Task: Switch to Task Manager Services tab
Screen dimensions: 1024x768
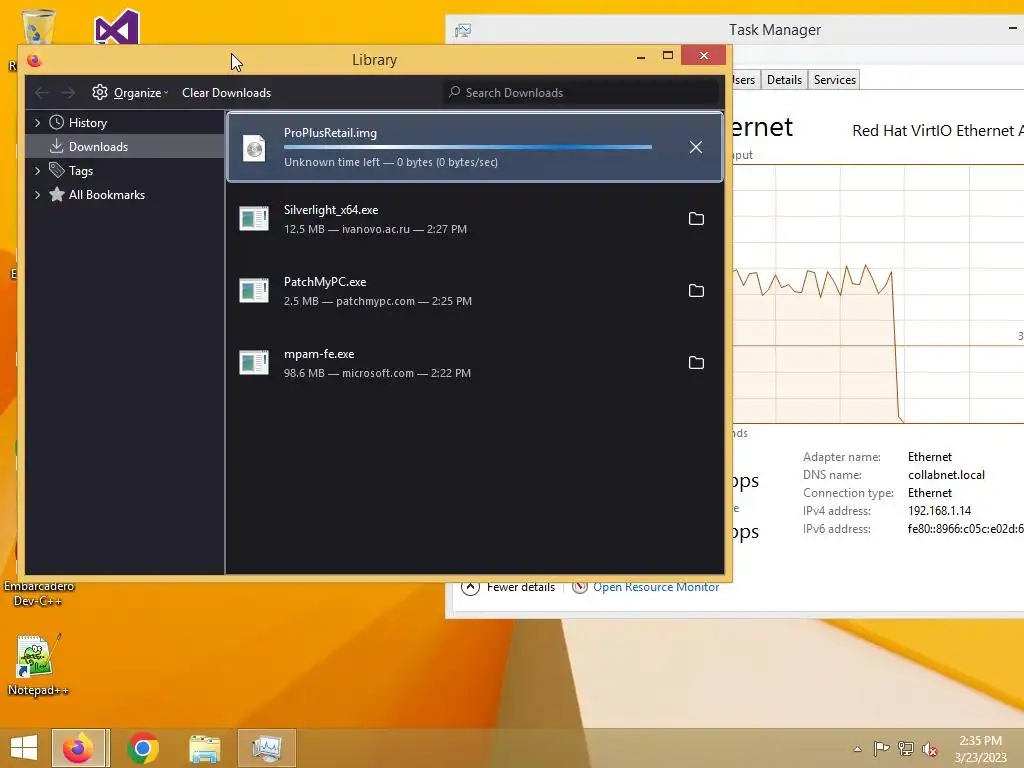Action: click(834, 80)
